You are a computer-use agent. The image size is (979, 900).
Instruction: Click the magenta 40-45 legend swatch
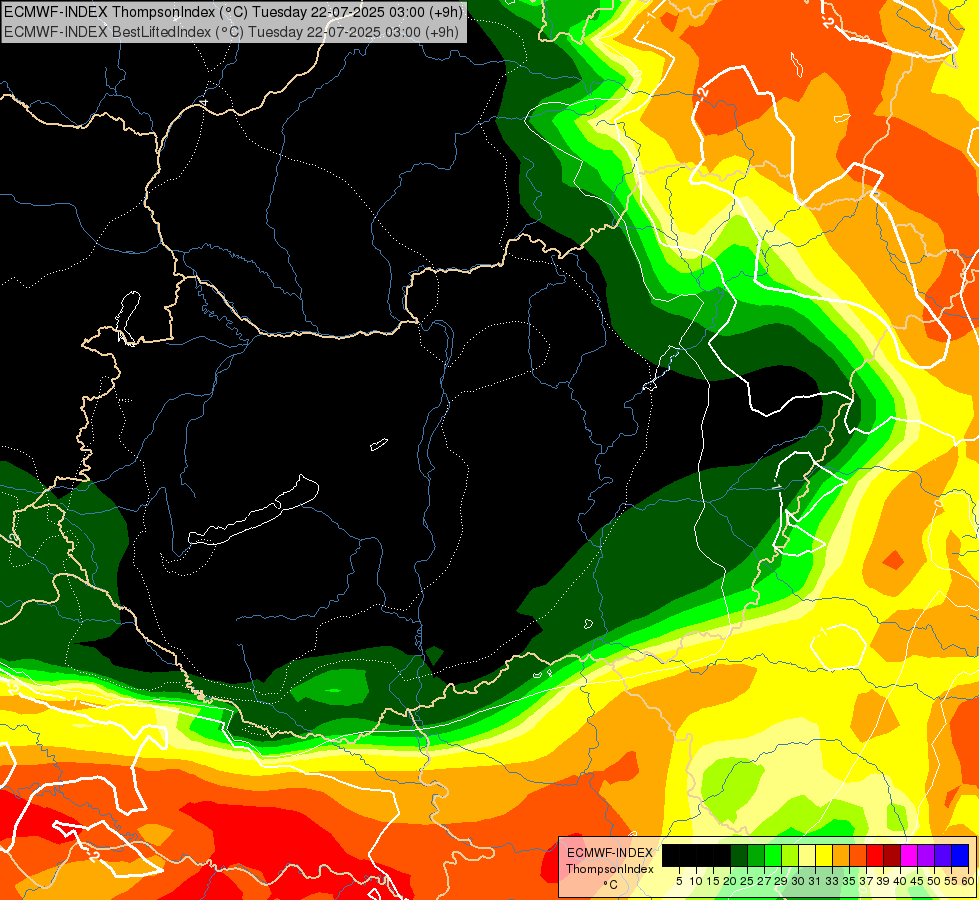tap(909, 855)
